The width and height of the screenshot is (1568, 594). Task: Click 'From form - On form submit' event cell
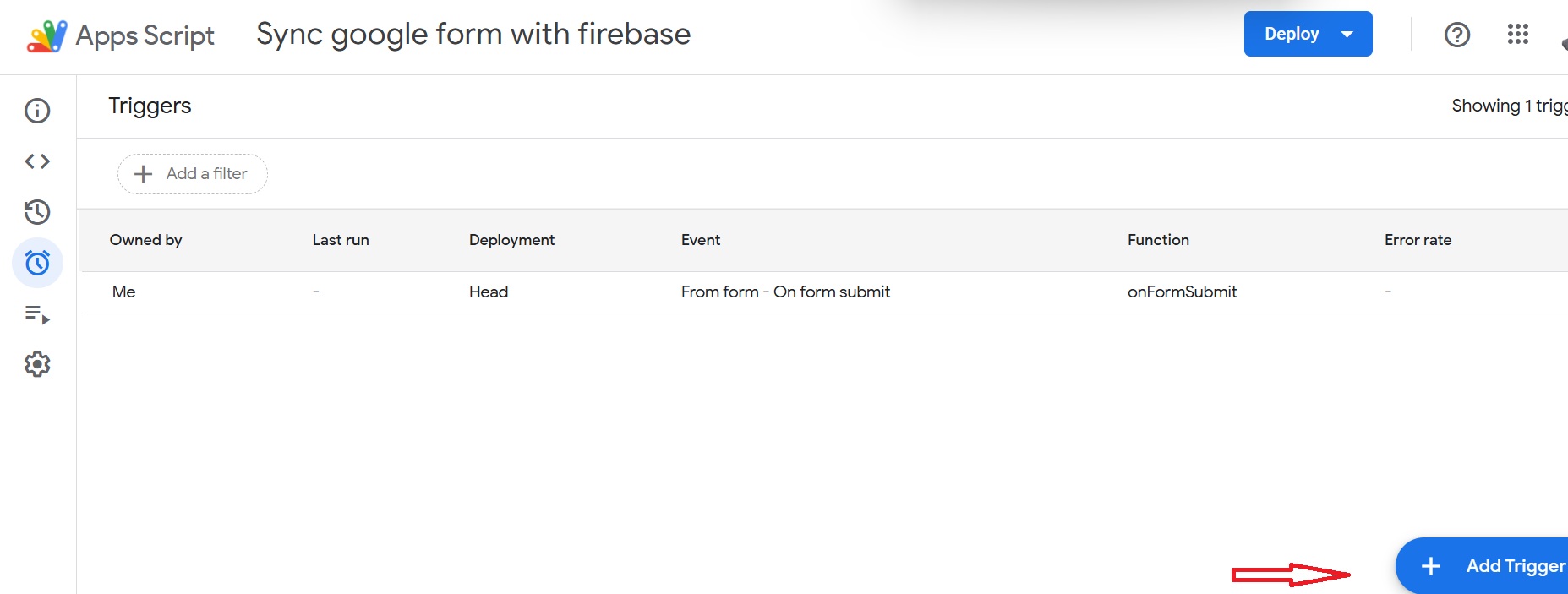coord(785,292)
